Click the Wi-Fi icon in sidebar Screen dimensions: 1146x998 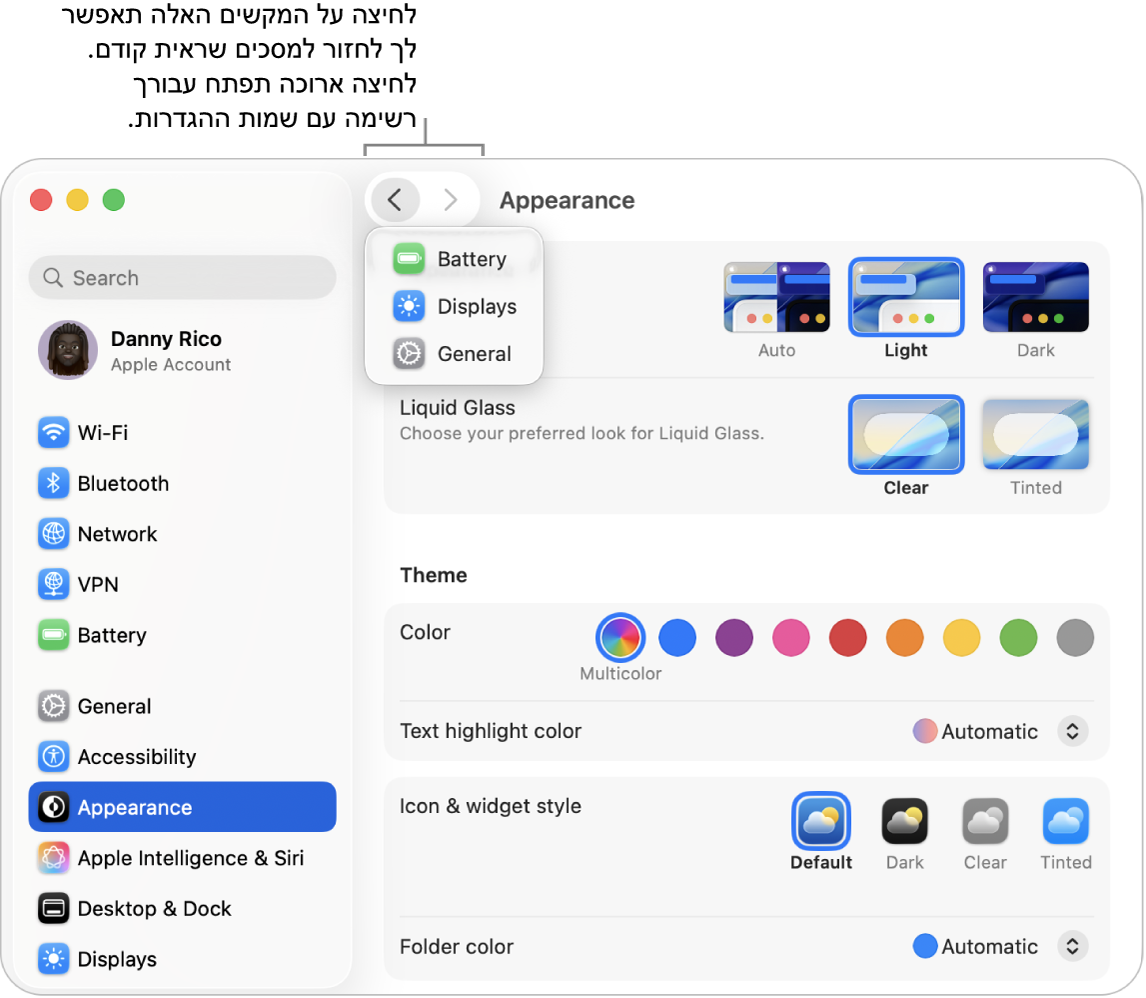click(x=53, y=433)
